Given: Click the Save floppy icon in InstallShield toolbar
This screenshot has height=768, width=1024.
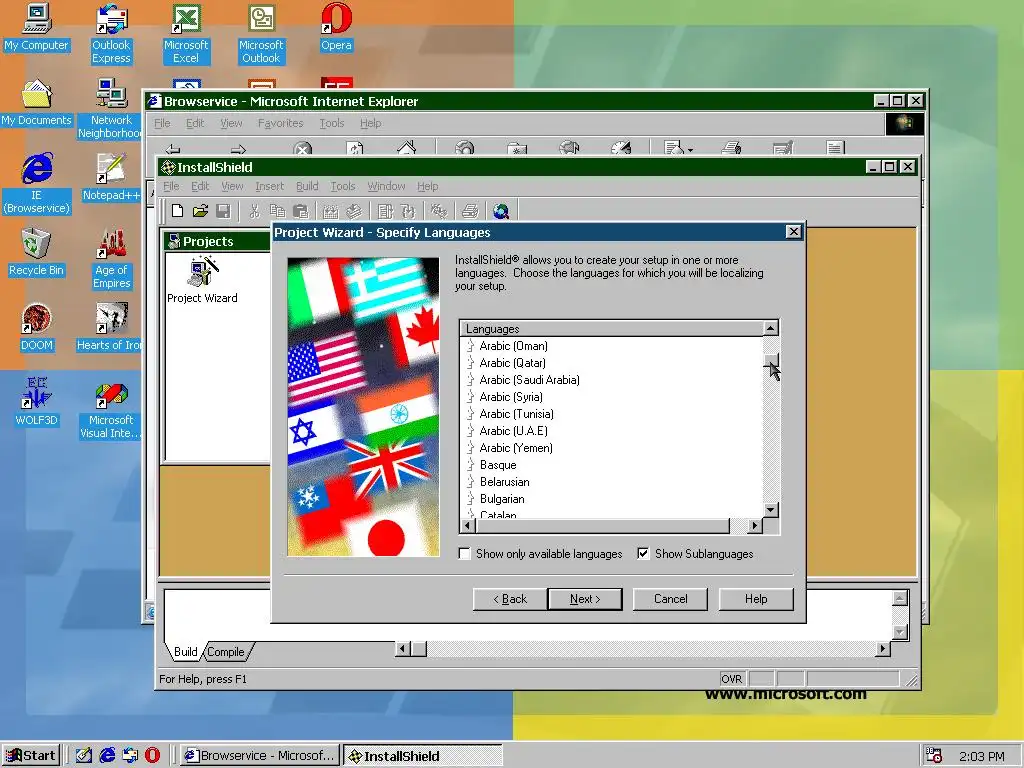Looking at the screenshot, I should [x=223, y=211].
